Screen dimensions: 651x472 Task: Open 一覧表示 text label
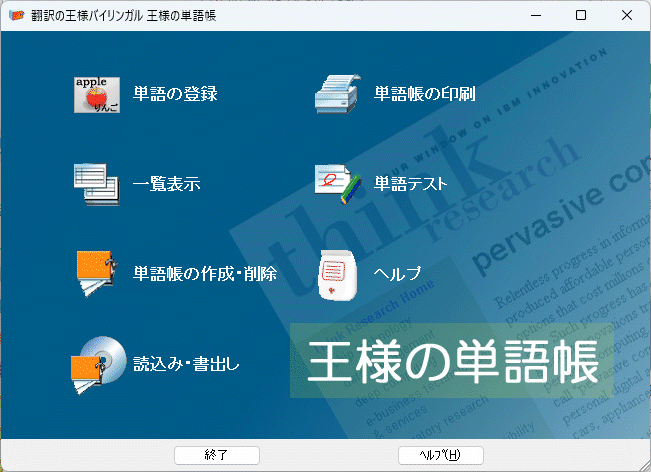point(167,183)
